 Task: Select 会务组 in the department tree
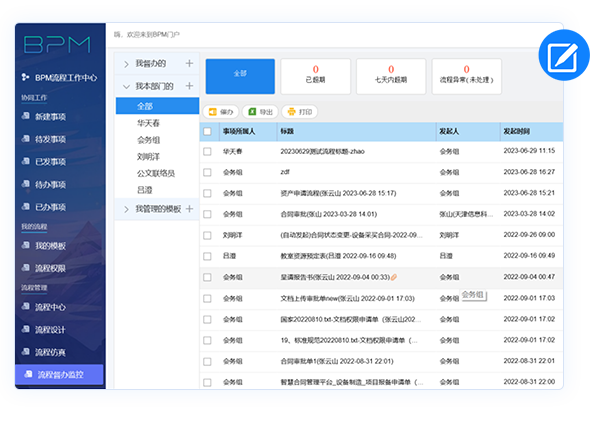pos(148,140)
